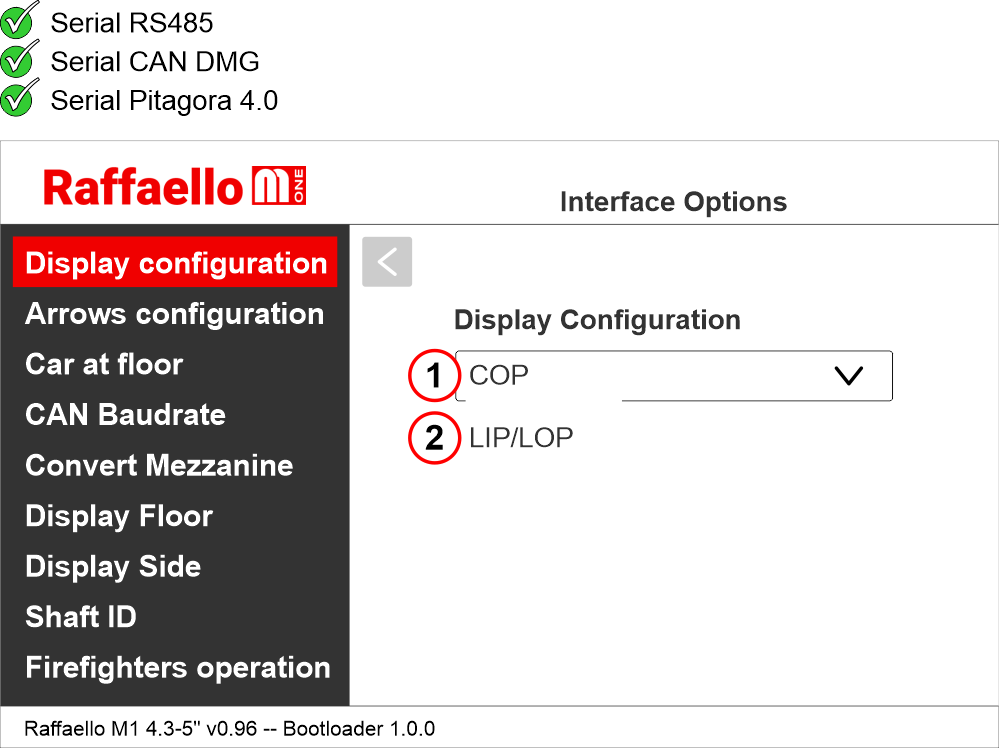Select Display Floor in sidebar
999x748 pixels.
click(119, 516)
